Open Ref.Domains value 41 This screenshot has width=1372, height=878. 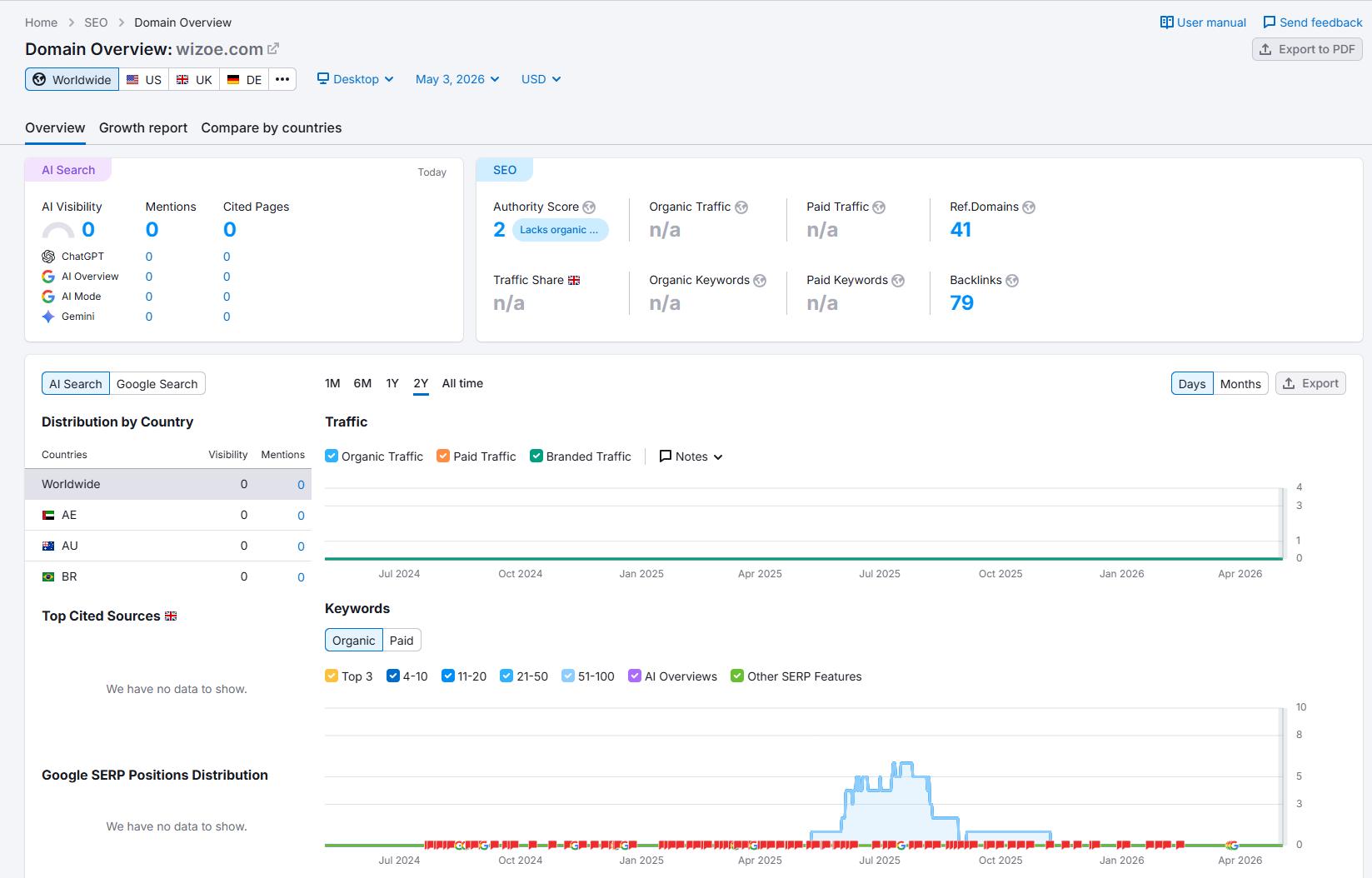tap(960, 230)
